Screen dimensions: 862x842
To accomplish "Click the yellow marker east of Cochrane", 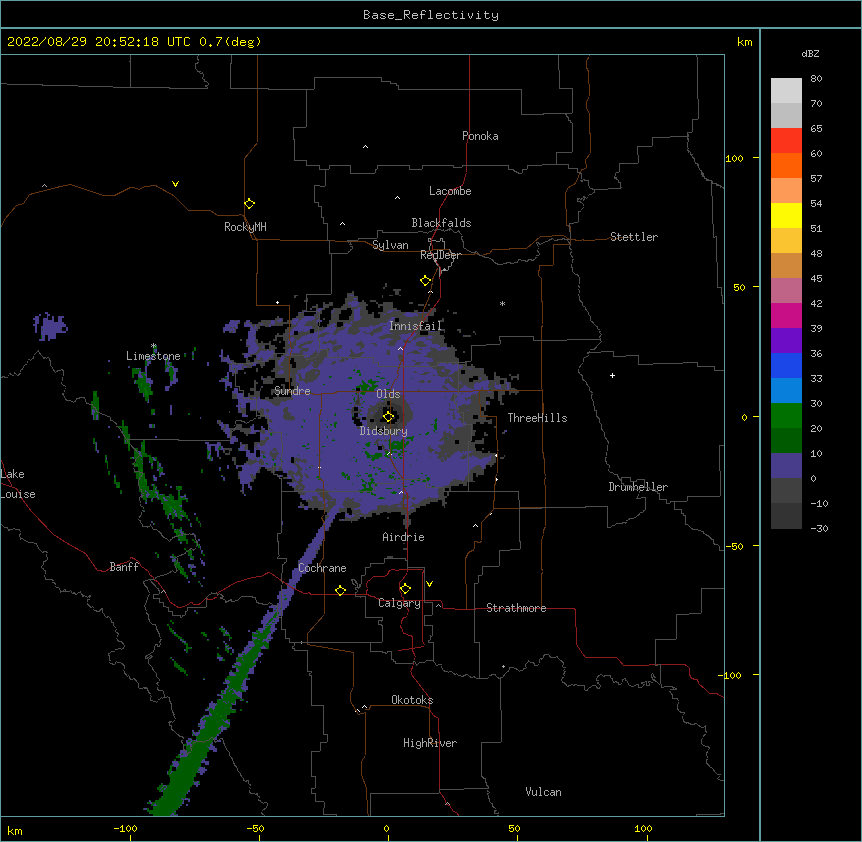I will click(x=341, y=590).
